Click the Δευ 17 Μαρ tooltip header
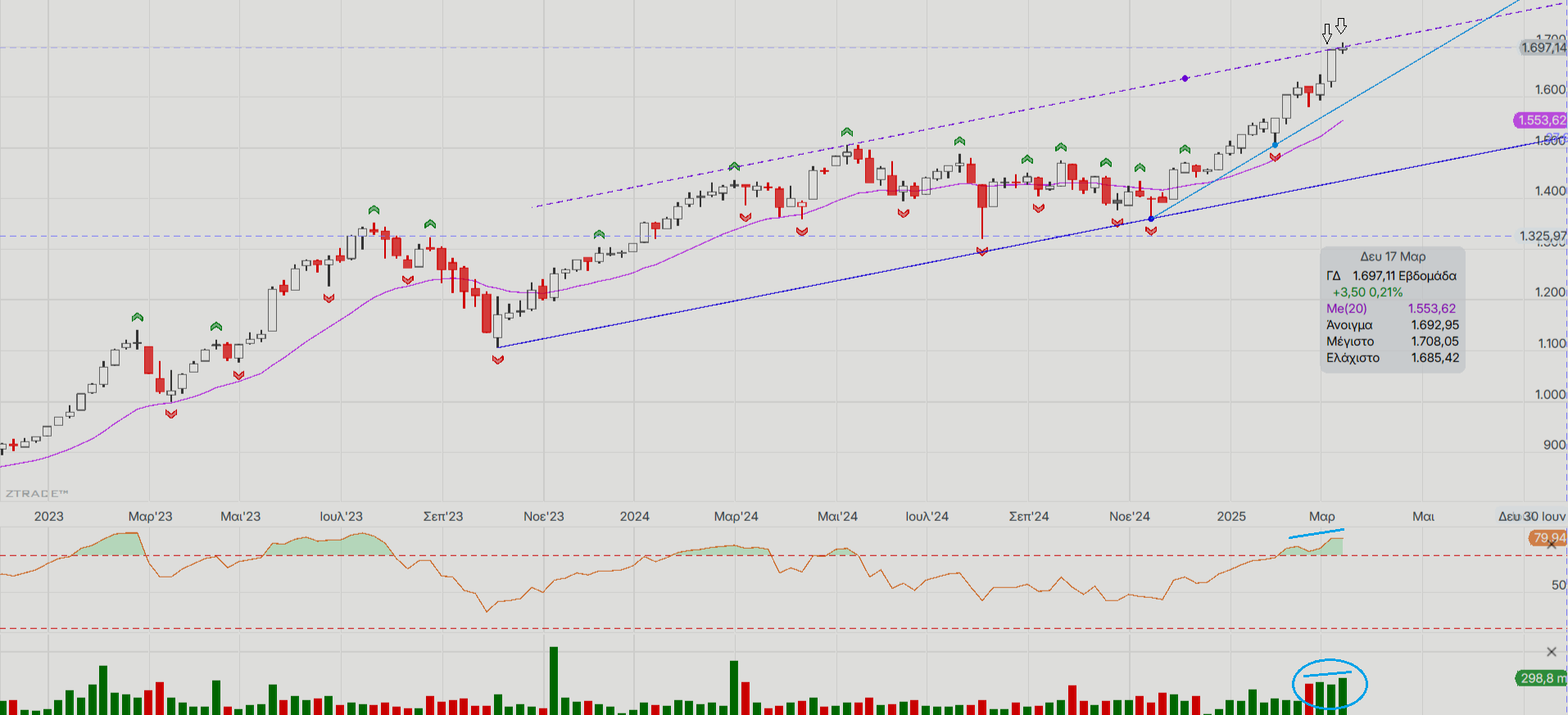 pos(1393,256)
